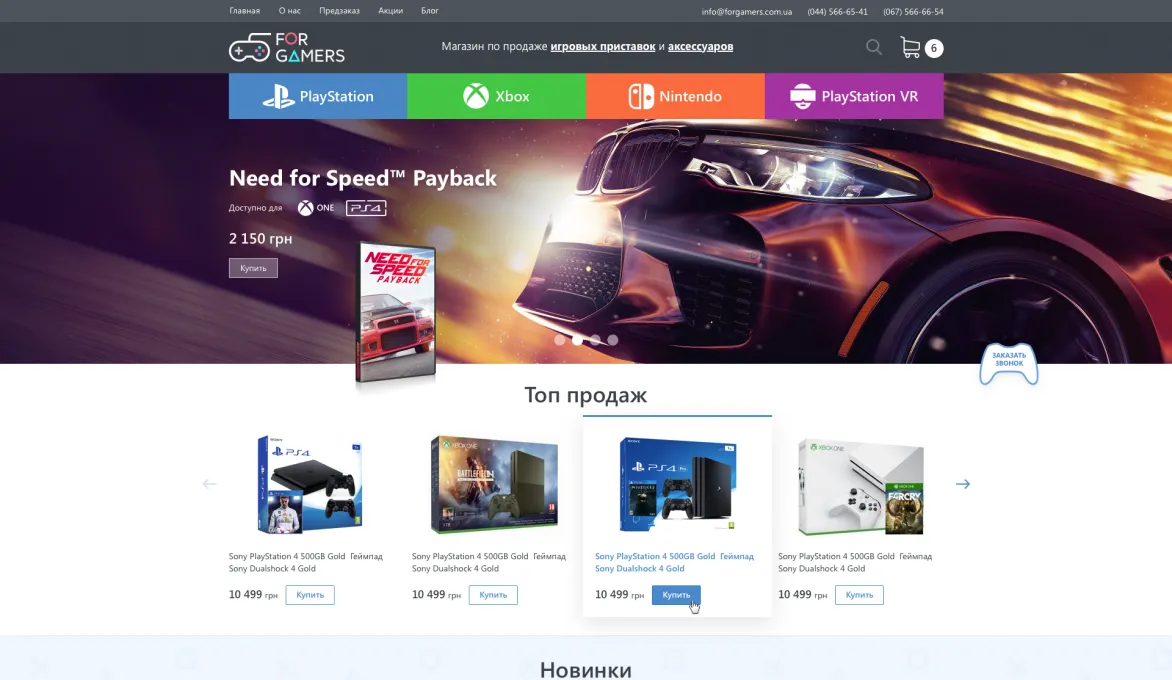Open Акции in top menu
This screenshot has height=680, width=1172.
pyautogui.click(x=390, y=11)
